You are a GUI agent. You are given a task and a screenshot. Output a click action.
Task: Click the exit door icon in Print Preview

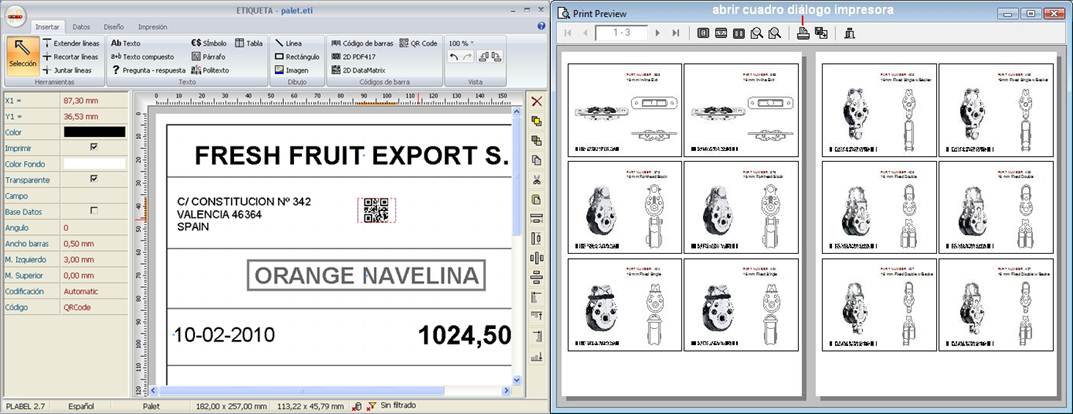pos(850,33)
